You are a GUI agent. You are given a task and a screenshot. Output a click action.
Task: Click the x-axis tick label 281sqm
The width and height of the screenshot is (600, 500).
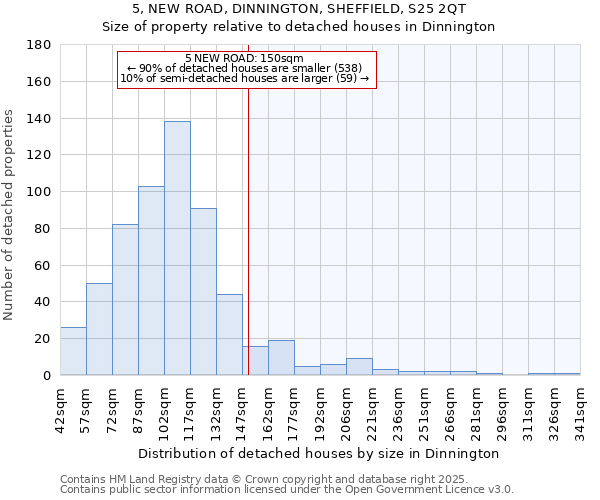coord(477,415)
